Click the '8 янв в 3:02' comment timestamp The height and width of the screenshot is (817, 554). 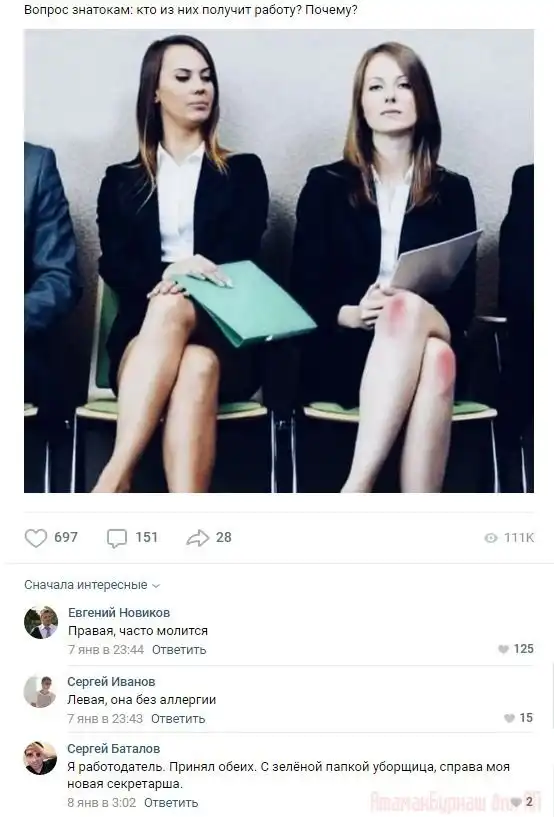102,802
